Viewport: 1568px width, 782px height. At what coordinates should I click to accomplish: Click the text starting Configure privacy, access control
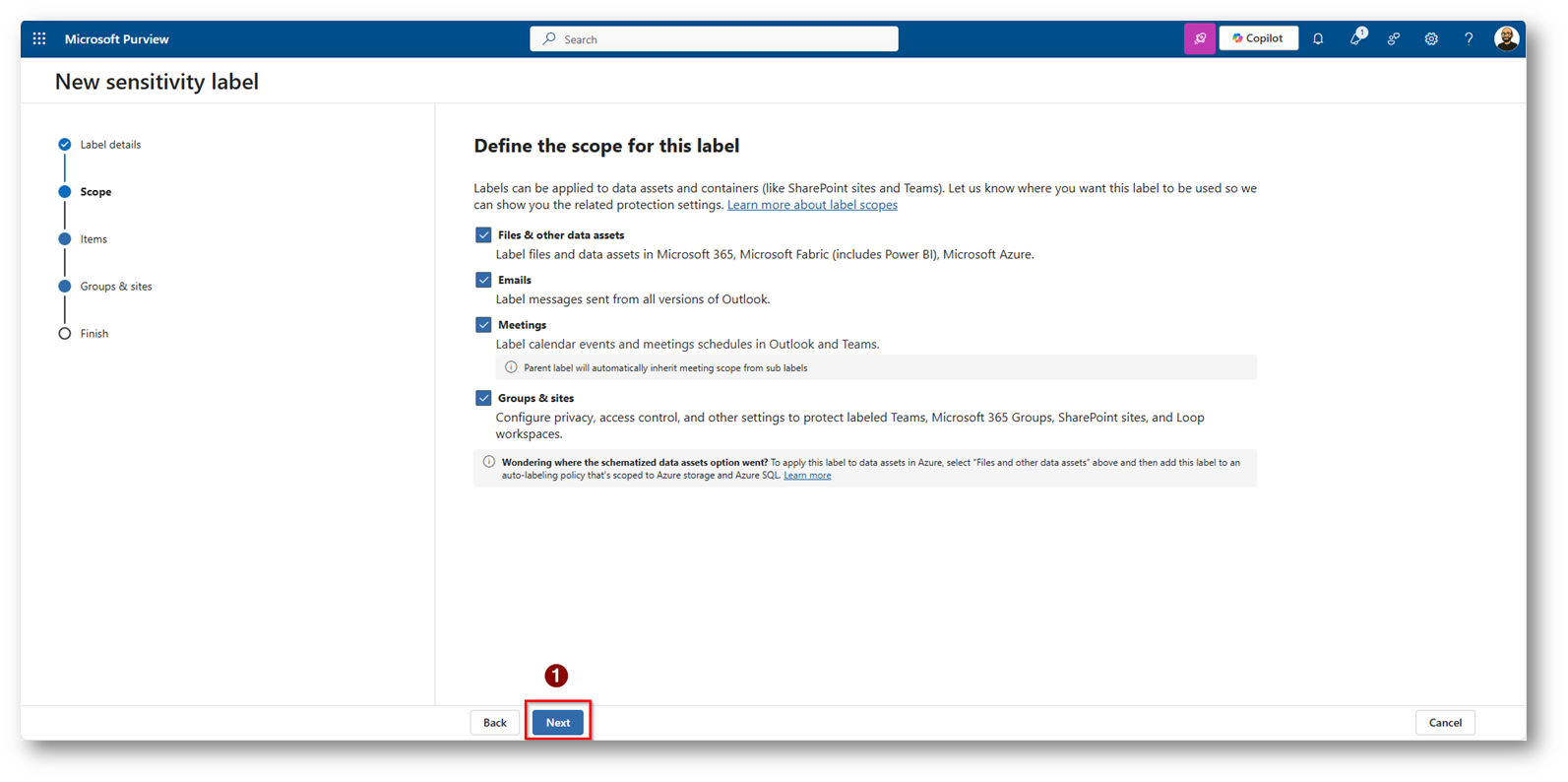pyautogui.click(x=850, y=425)
